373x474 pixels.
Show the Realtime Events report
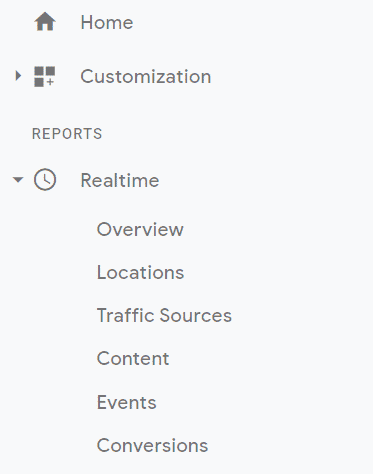[x=126, y=402]
